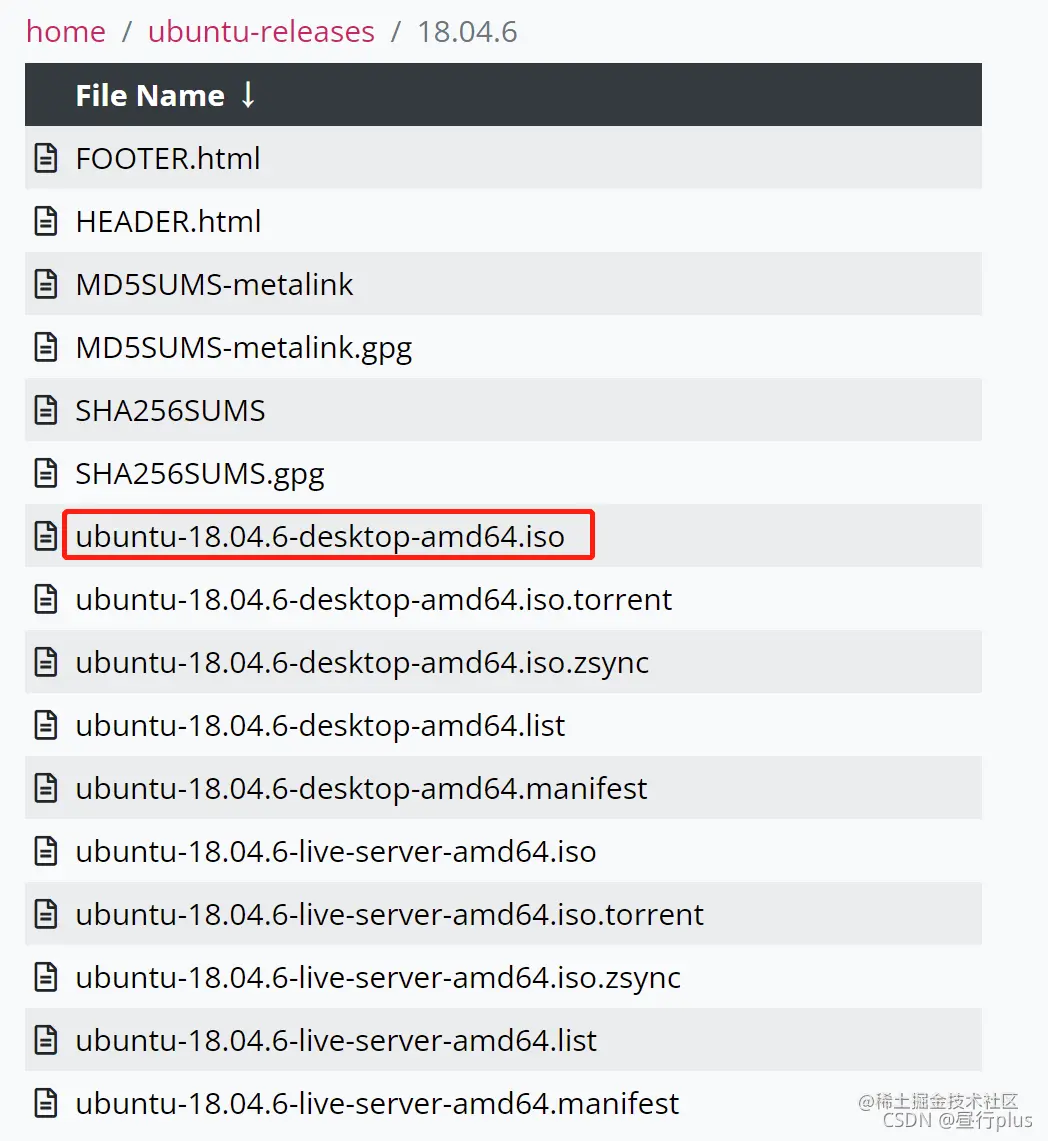Open the SHA256SUMS file link

click(x=170, y=410)
